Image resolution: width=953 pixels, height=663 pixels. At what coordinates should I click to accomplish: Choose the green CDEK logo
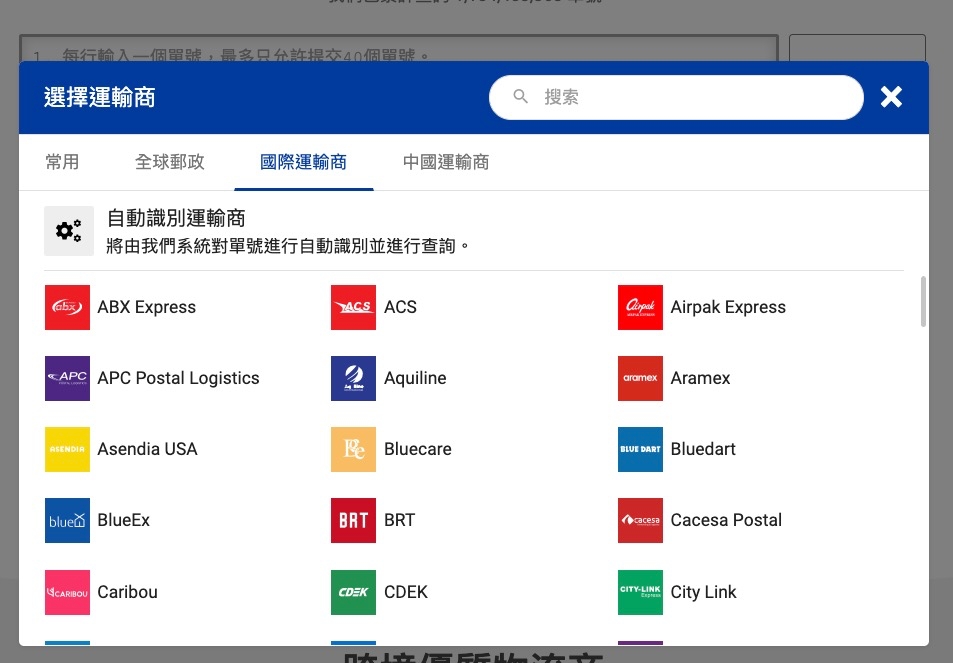(353, 592)
